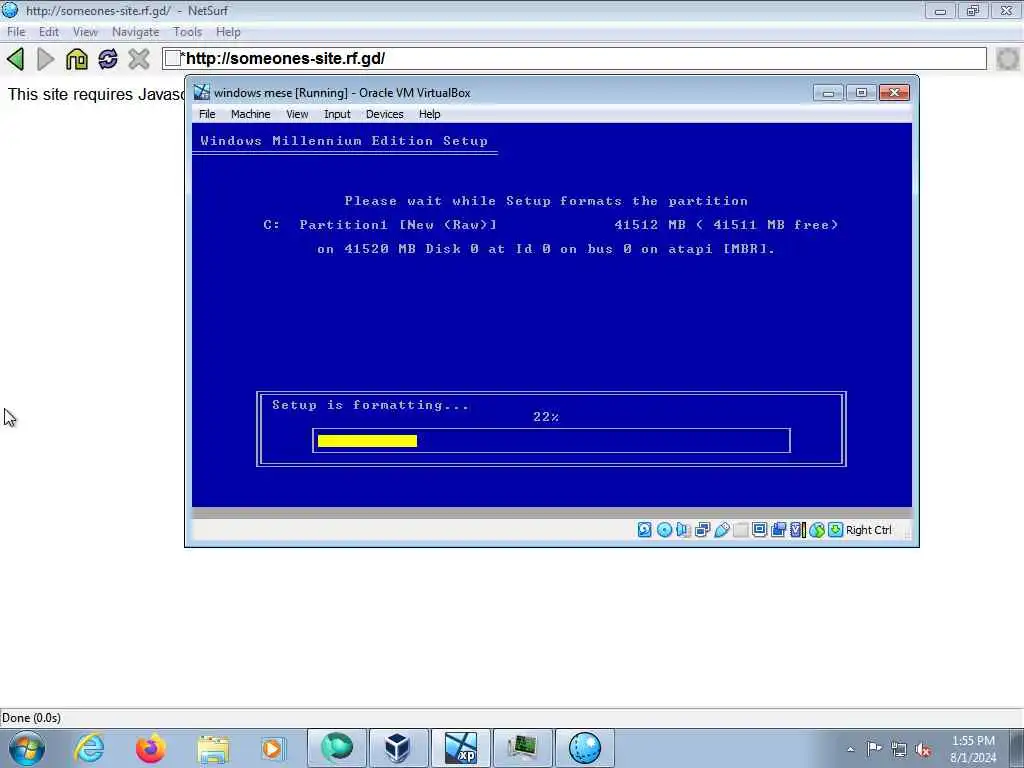Switch to the NetSurf globe taskbar button

point(584,748)
